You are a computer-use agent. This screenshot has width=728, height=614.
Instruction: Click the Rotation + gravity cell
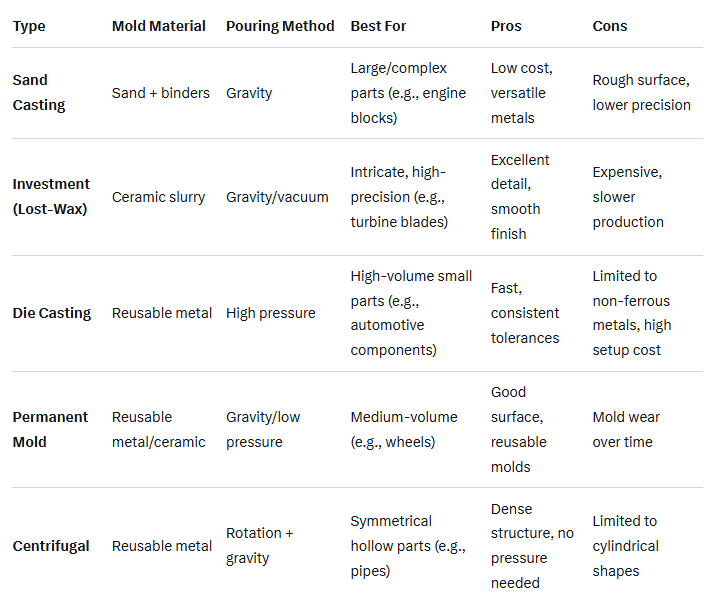(260, 546)
